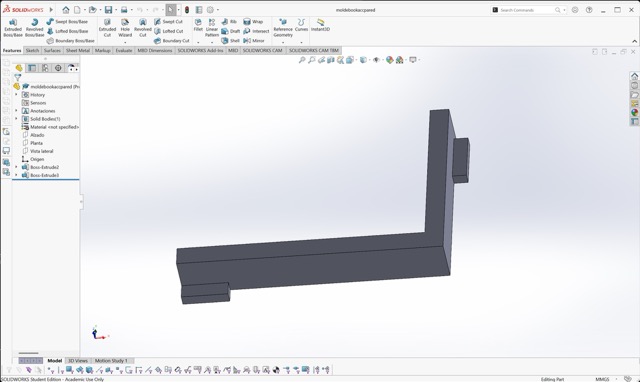Expand the Anotaciones tree node

[16, 111]
